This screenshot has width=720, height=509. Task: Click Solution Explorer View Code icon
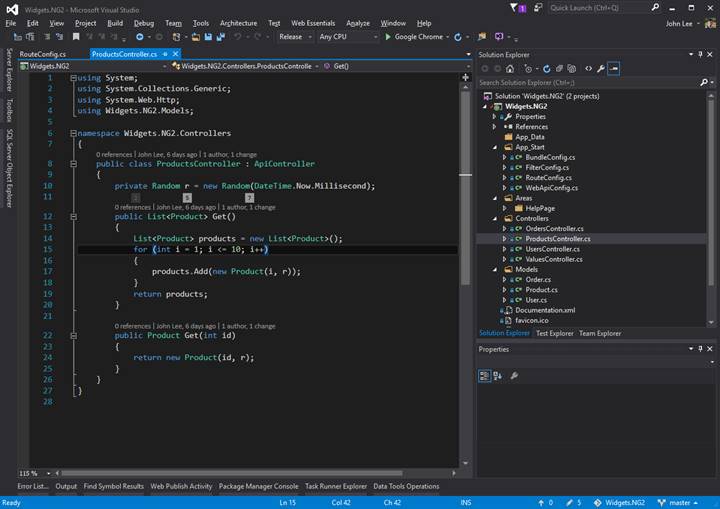[x=588, y=69]
